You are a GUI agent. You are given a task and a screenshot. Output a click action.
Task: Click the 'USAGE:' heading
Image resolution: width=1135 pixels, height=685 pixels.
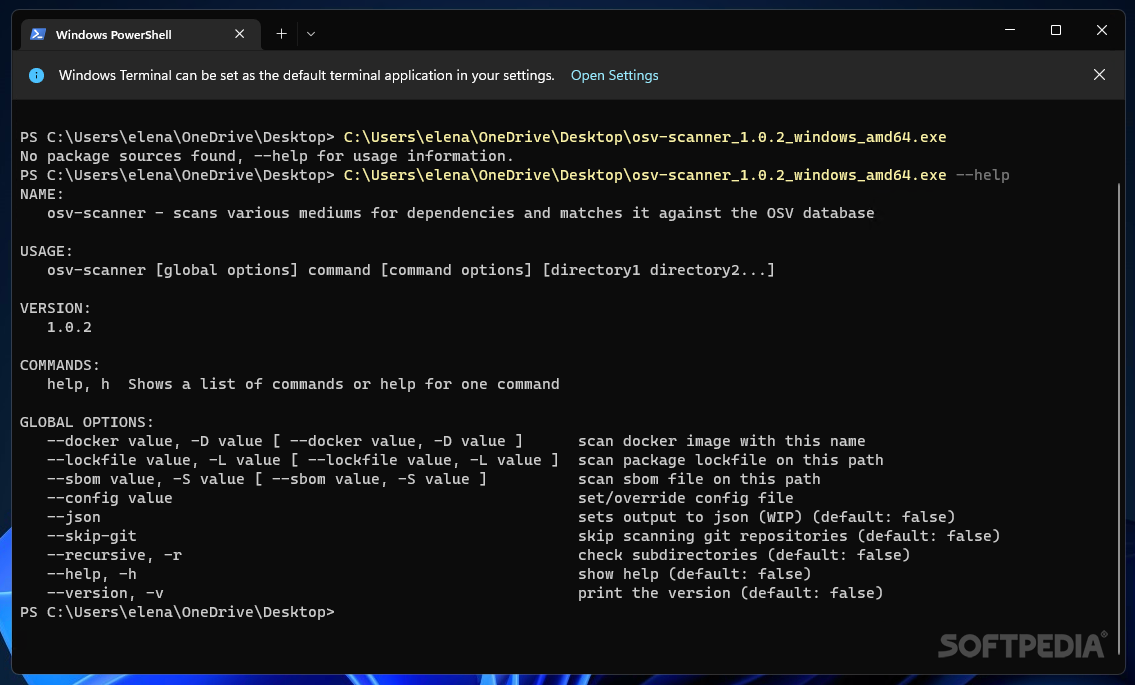click(46, 251)
